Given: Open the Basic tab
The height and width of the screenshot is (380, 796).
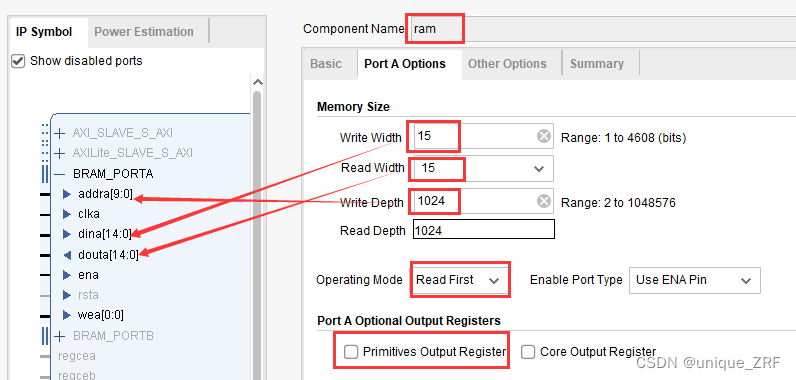Looking at the screenshot, I should [x=326, y=64].
